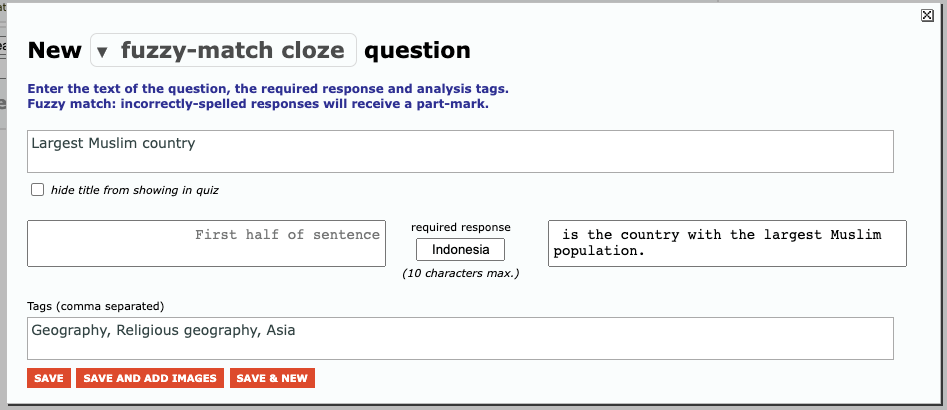Click the First half of sentence box

pyautogui.click(x=206, y=243)
